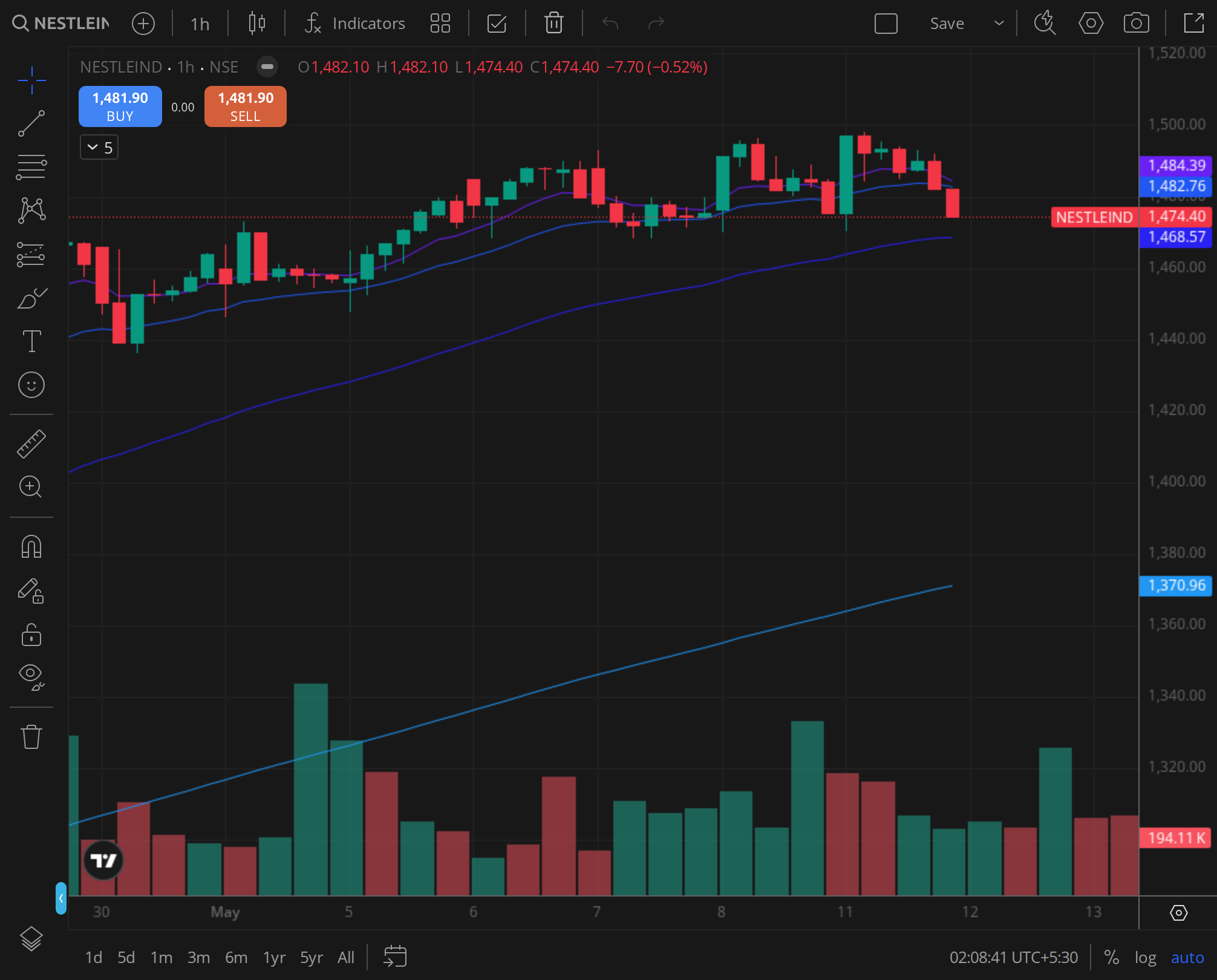Open the go to date calendar

(x=395, y=957)
